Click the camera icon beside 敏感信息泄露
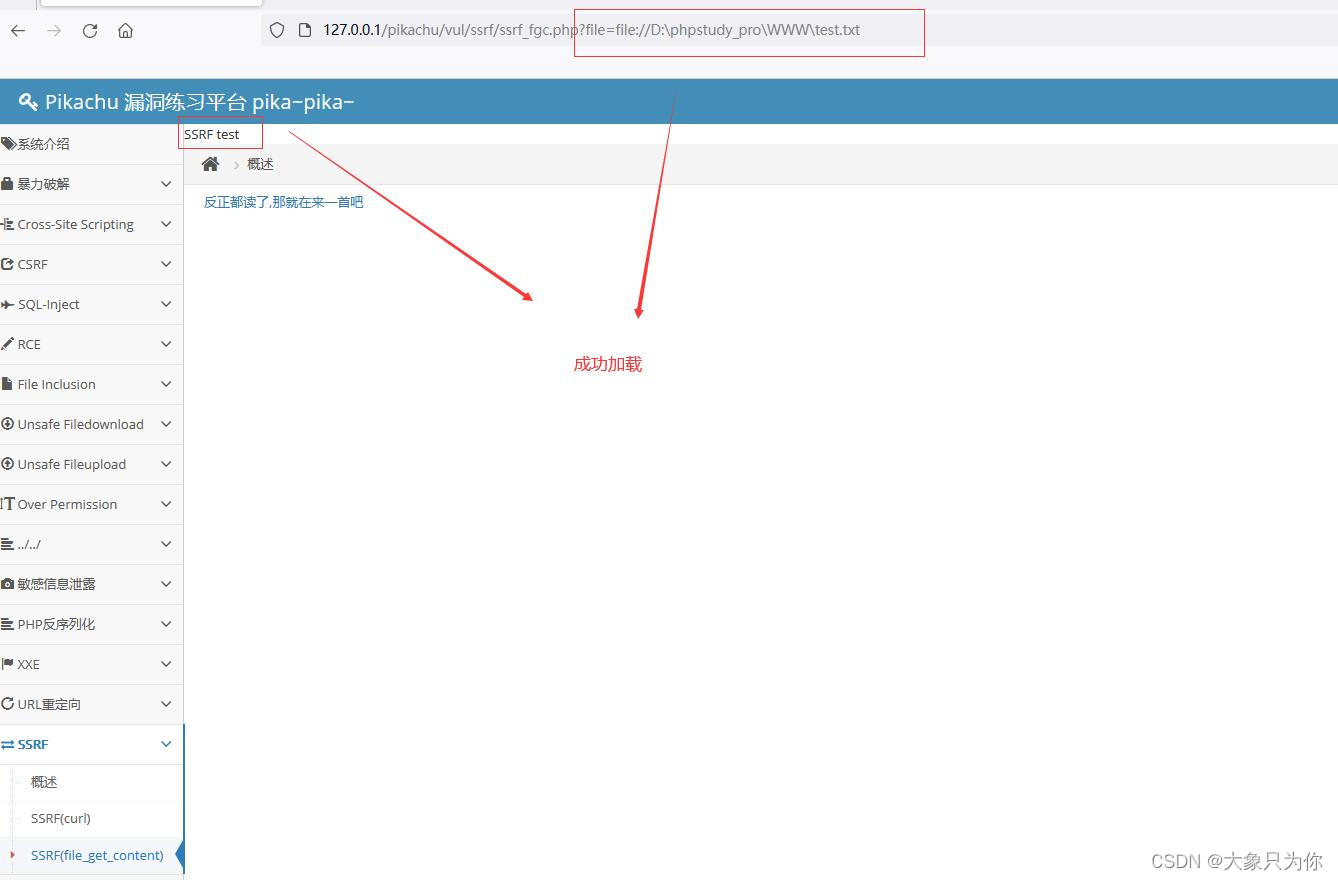This screenshot has height=880, width=1338. tap(8, 584)
